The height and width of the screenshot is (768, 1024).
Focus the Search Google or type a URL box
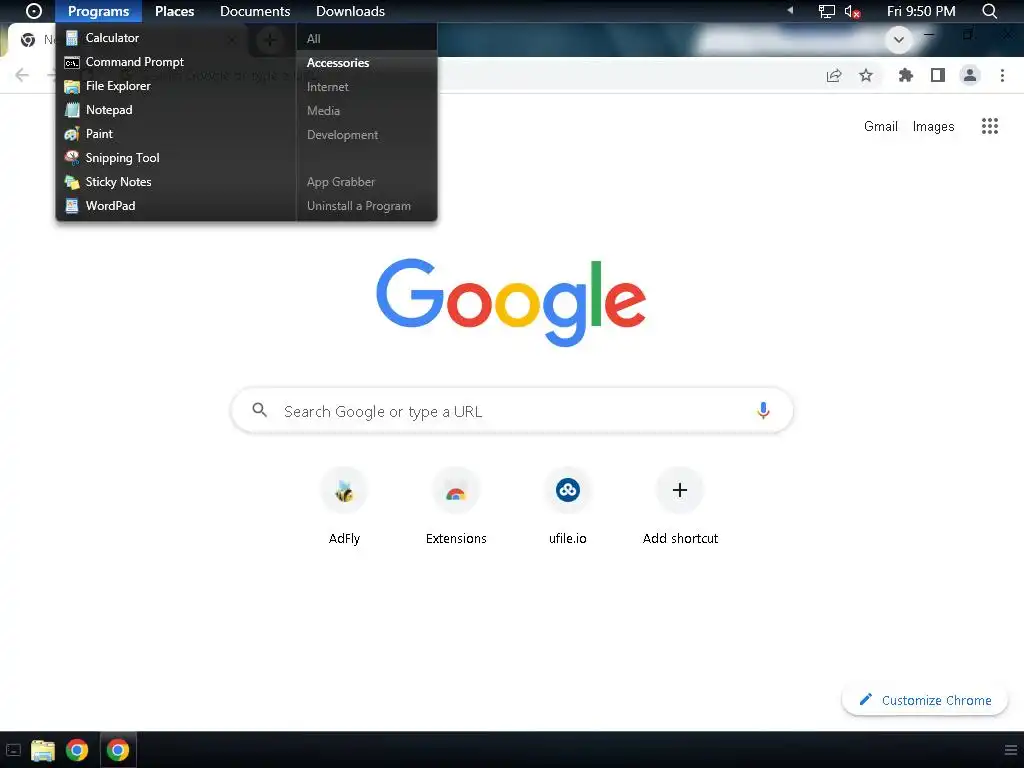point(512,411)
